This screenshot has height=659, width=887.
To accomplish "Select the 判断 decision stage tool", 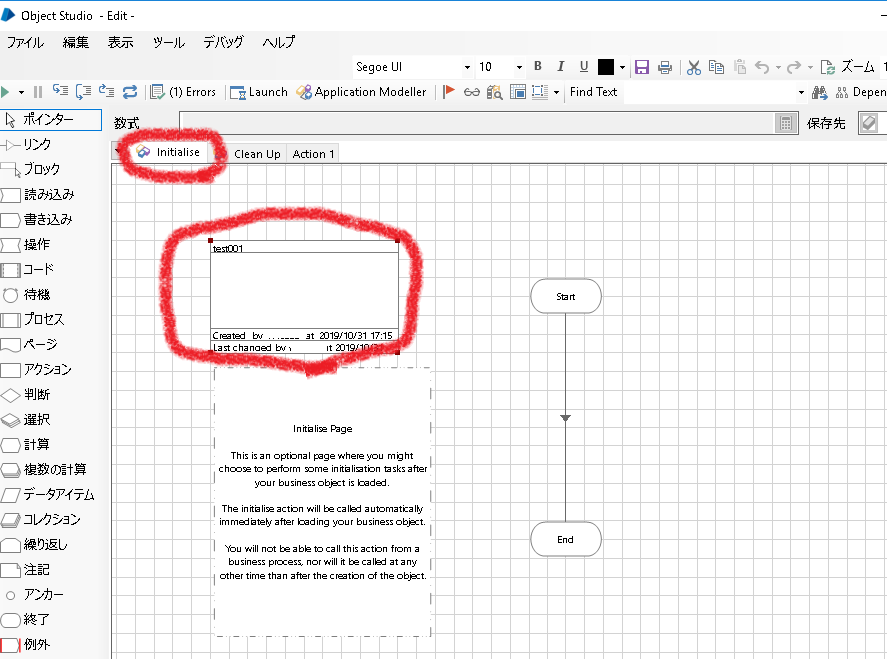I will click(26, 394).
